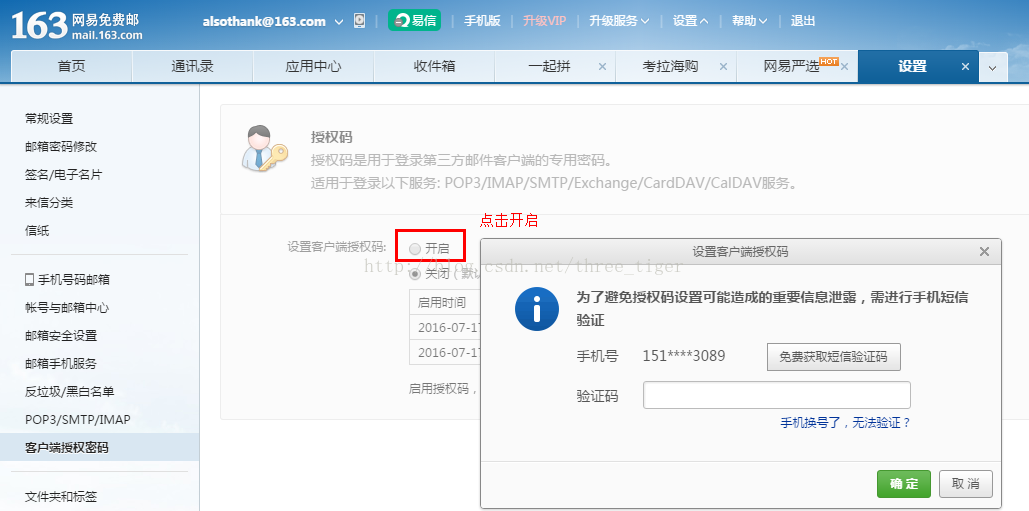
Task: Close the 考拉海购 tab
Action: pos(723,66)
